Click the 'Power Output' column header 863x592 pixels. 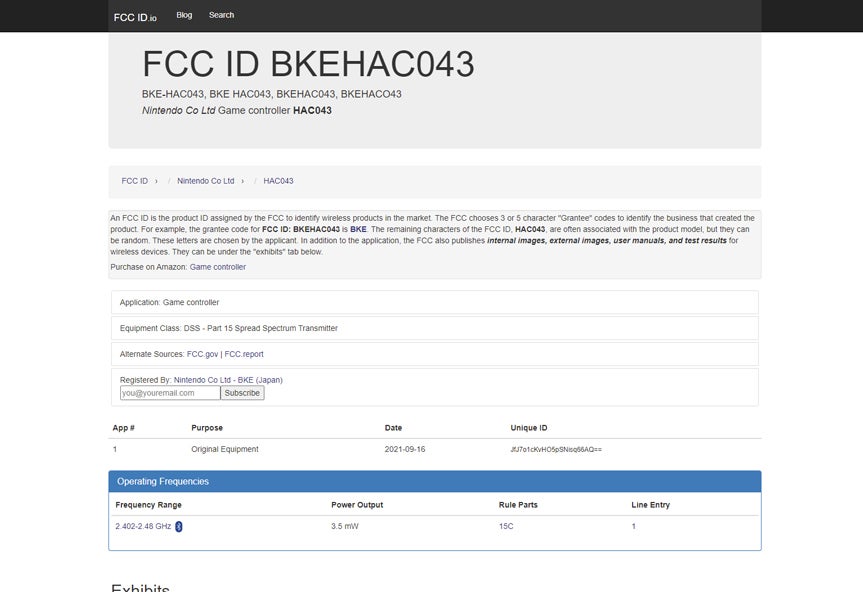click(357, 505)
